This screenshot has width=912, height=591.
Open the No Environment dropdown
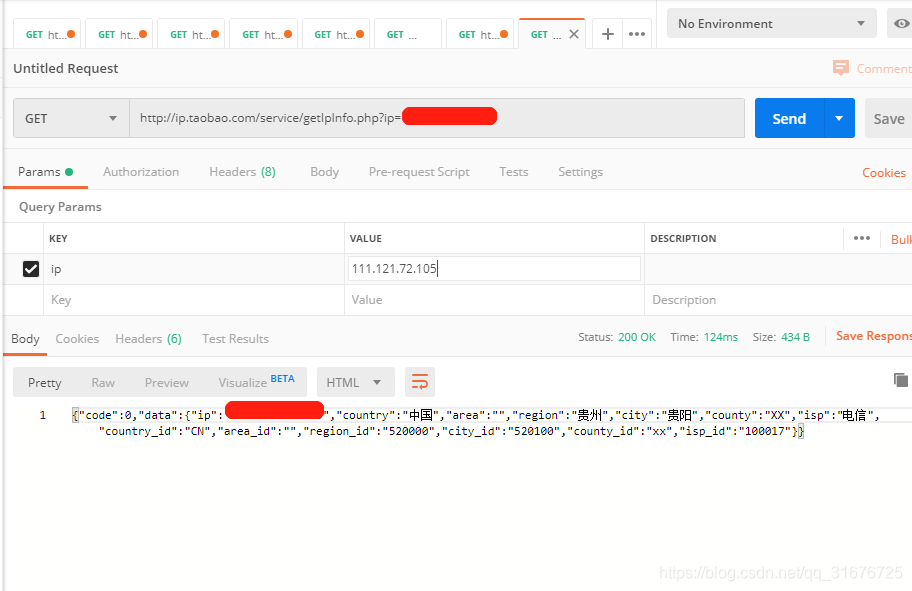(x=771, y=24)
